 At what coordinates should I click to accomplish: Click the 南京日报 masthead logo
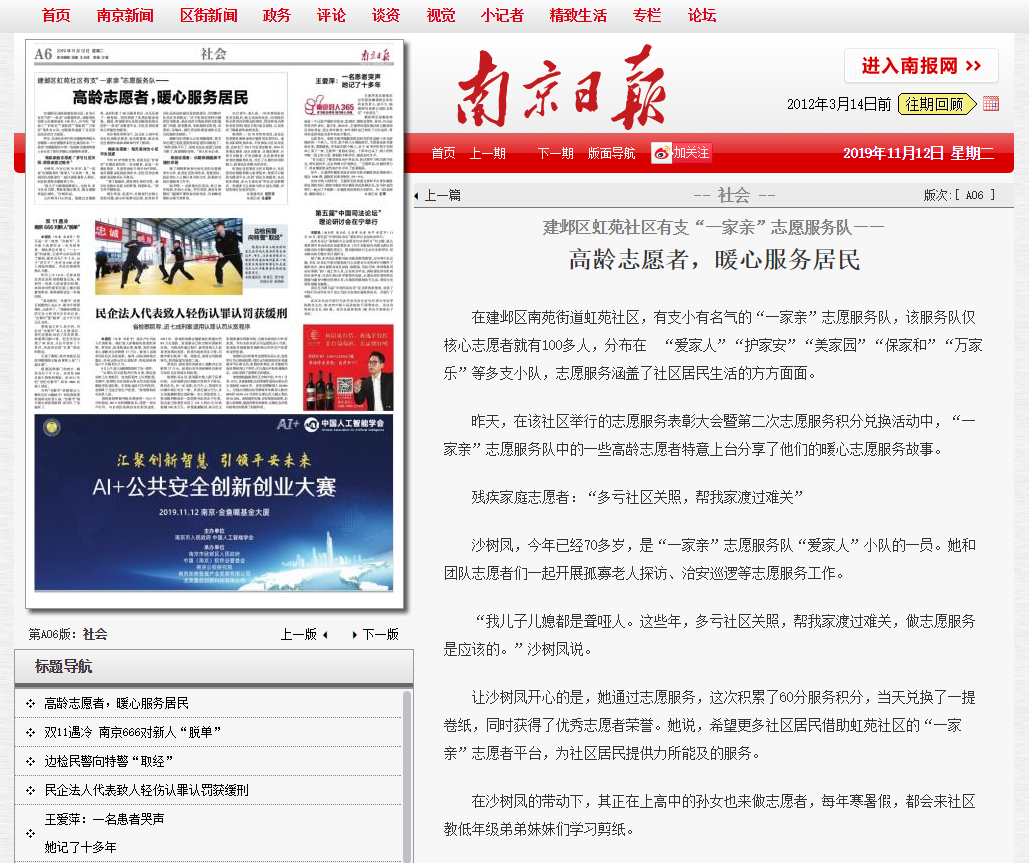[562, 87]
